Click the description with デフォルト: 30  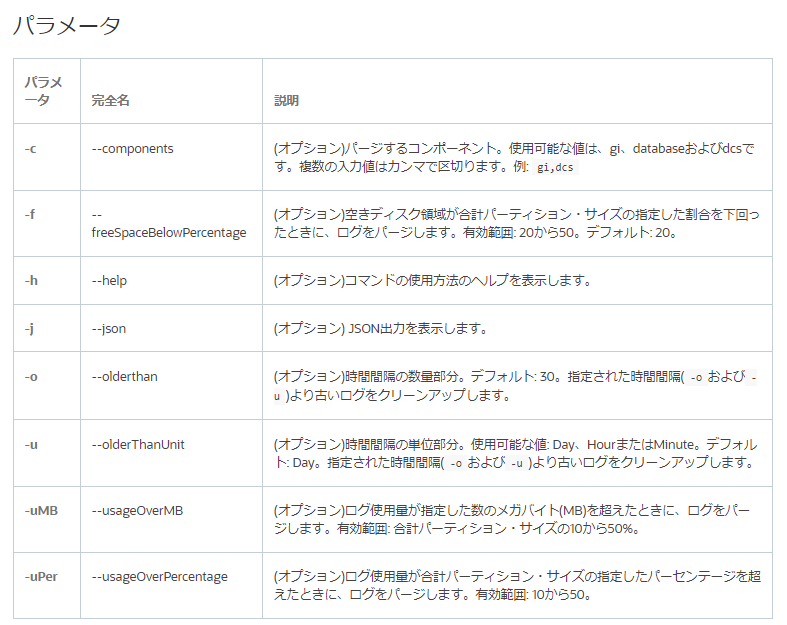tap(515, 386)
